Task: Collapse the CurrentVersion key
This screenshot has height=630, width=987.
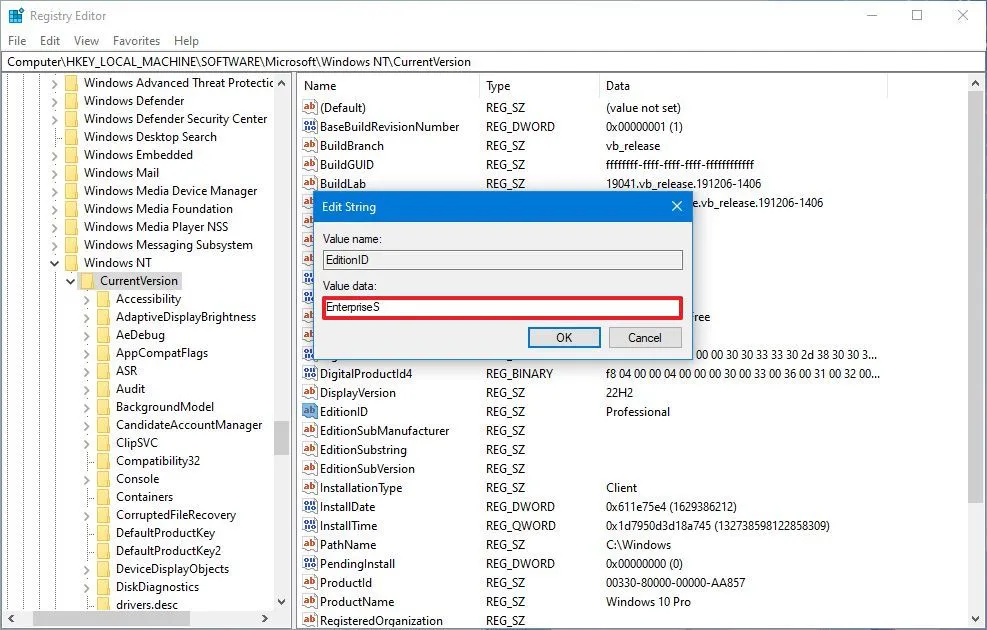Action: pos(70,281)
